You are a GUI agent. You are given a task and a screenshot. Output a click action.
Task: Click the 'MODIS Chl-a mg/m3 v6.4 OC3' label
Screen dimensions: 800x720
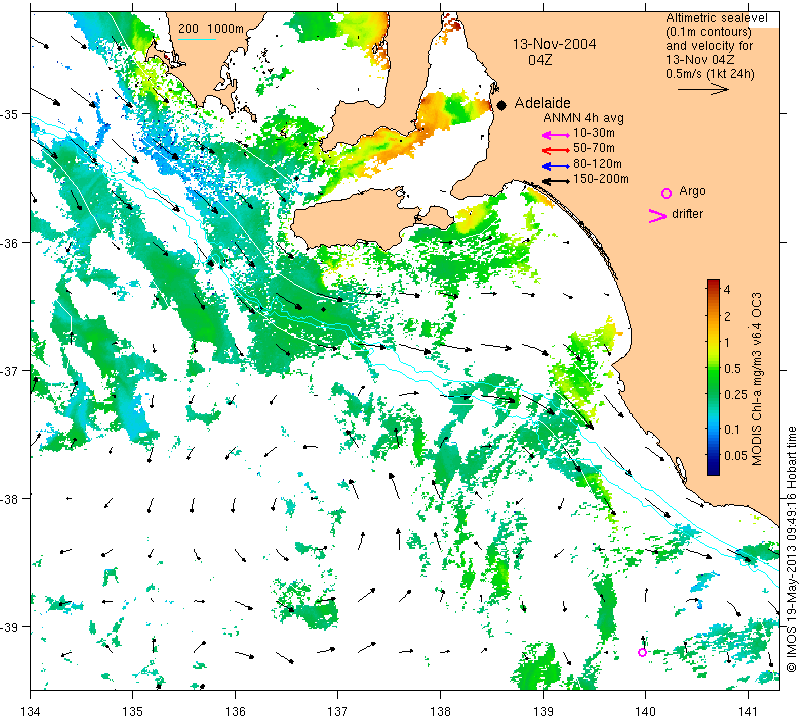(757, 379)
